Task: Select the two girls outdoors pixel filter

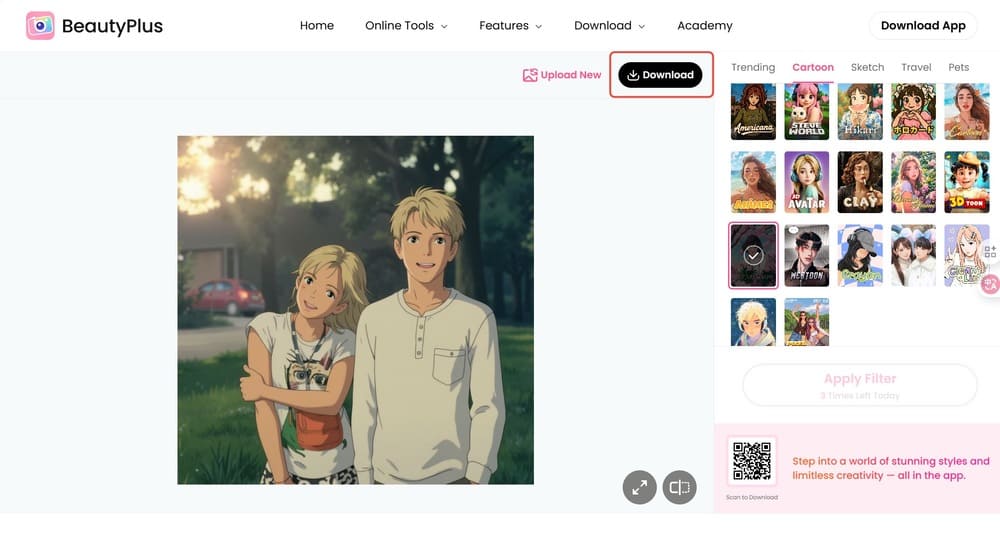Action: point(807,322)
